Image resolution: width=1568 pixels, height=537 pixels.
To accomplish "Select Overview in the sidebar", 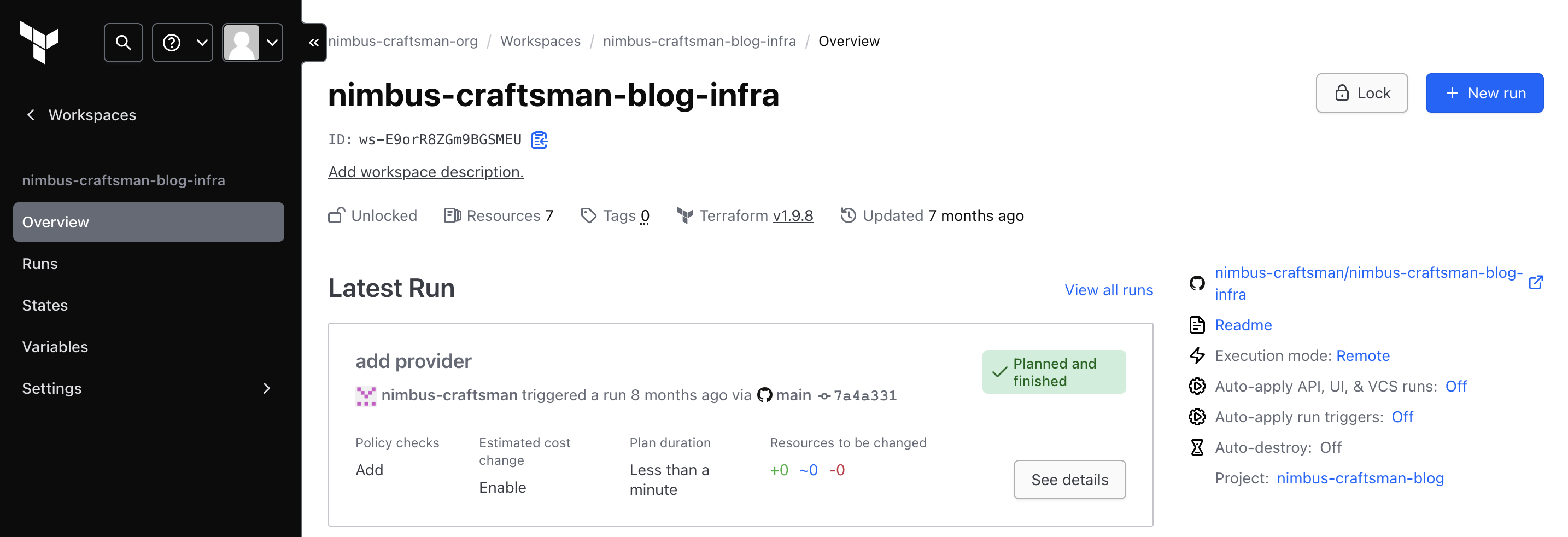I will pyautogui.click(x=149, y=222).
